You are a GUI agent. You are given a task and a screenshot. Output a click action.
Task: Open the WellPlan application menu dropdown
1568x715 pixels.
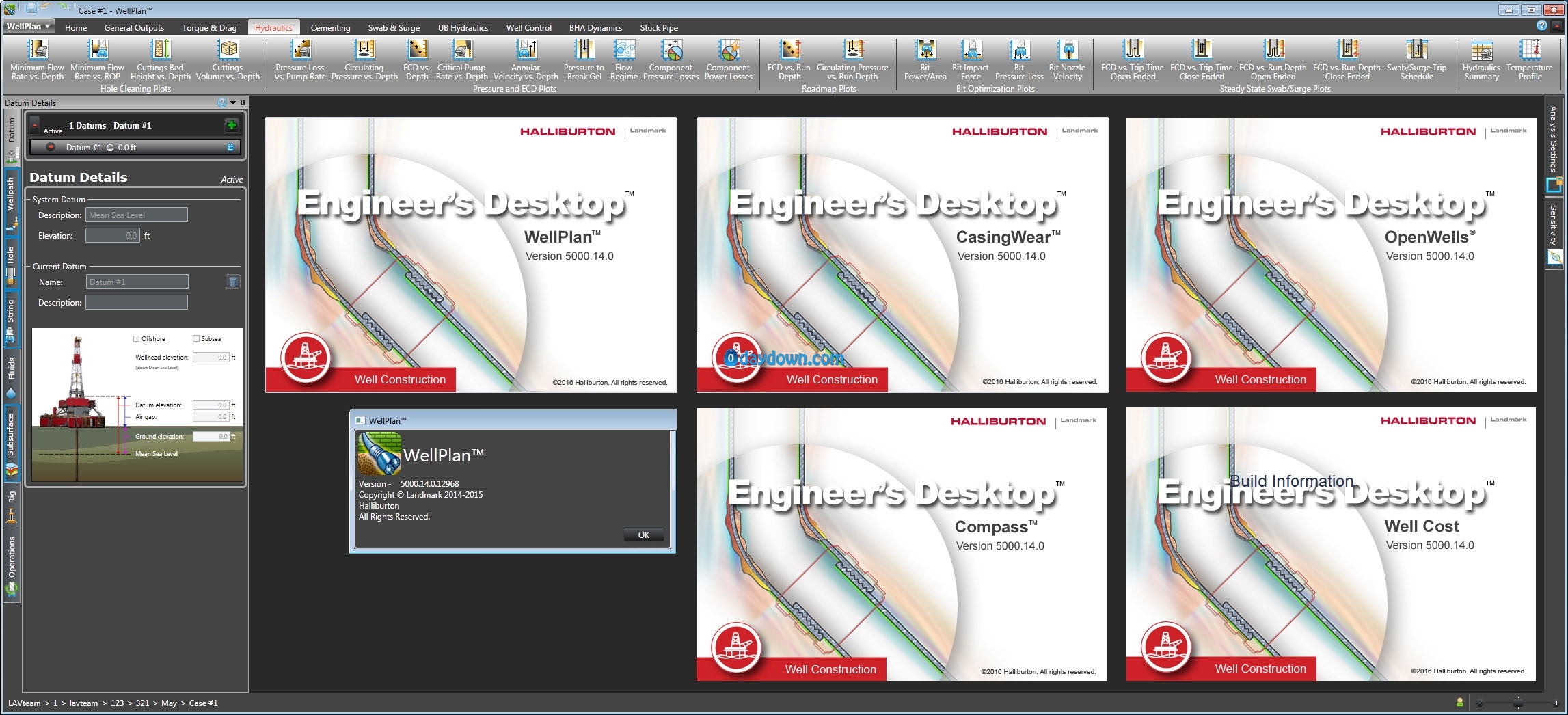29,27
